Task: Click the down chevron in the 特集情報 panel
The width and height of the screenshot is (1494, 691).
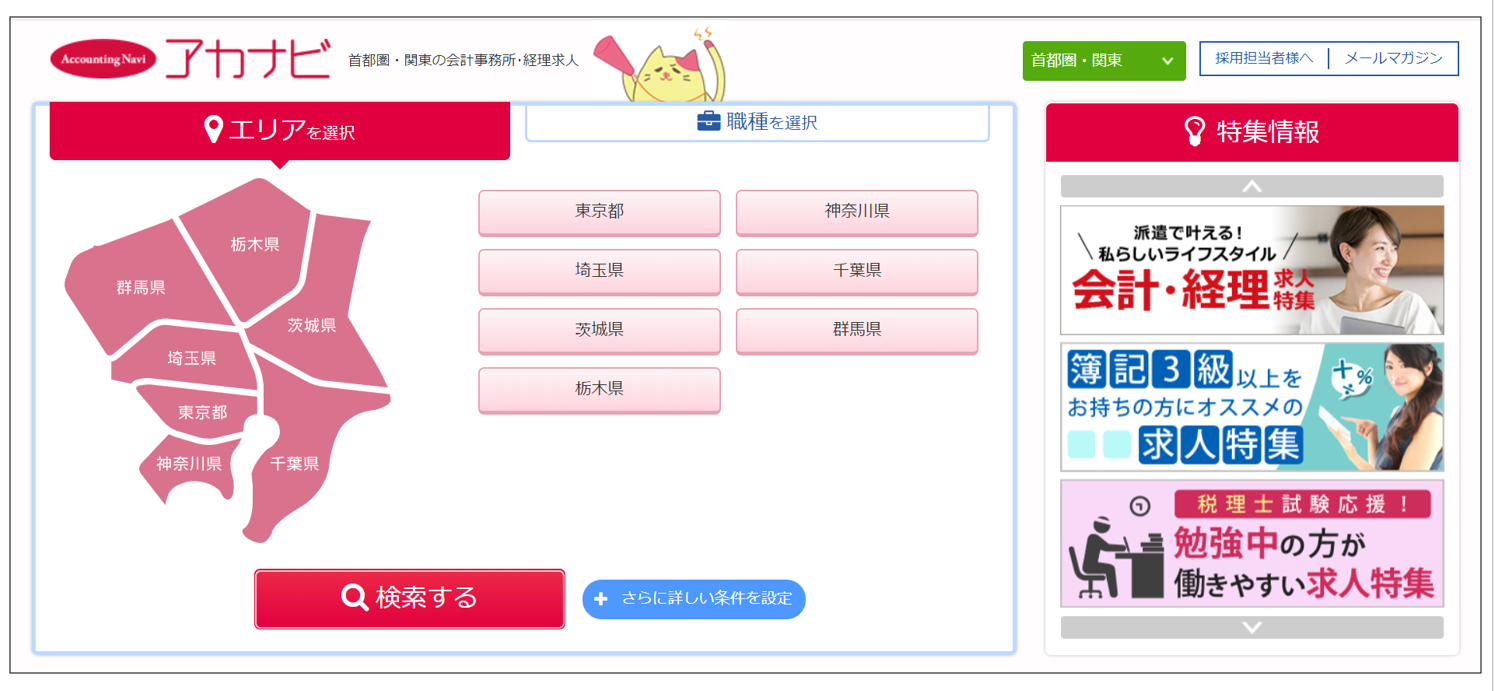Action: pyautogui.click(x=1252, y=627)
